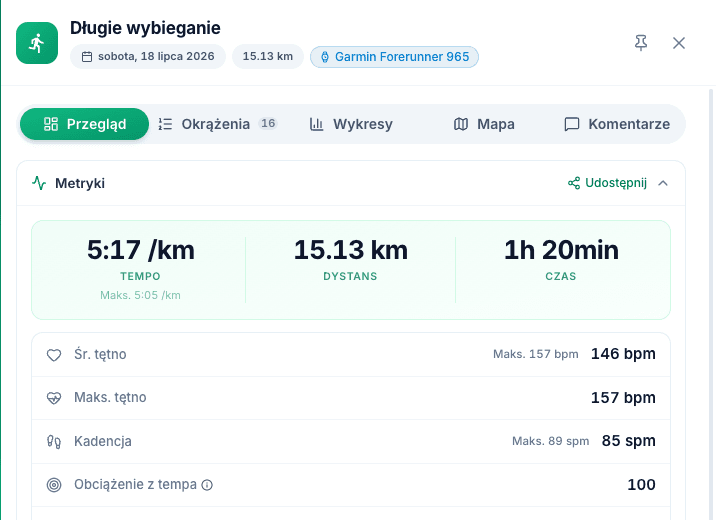This screenshot has width=716, height=520.
Task: Click the Metryki section heading
Action: pyautogui.click(x=80, y=183)
